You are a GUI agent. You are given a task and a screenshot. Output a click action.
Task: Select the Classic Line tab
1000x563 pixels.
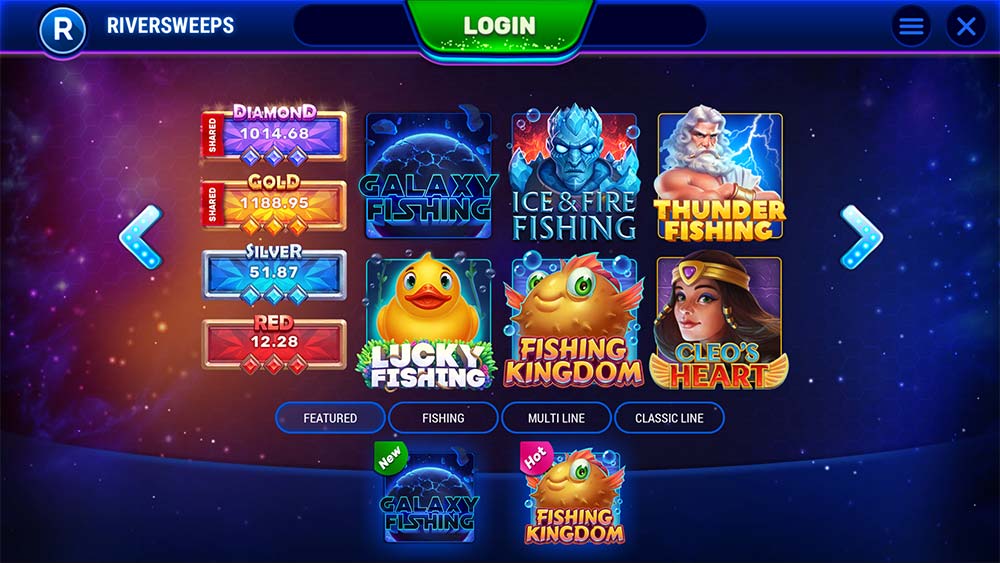669,418
